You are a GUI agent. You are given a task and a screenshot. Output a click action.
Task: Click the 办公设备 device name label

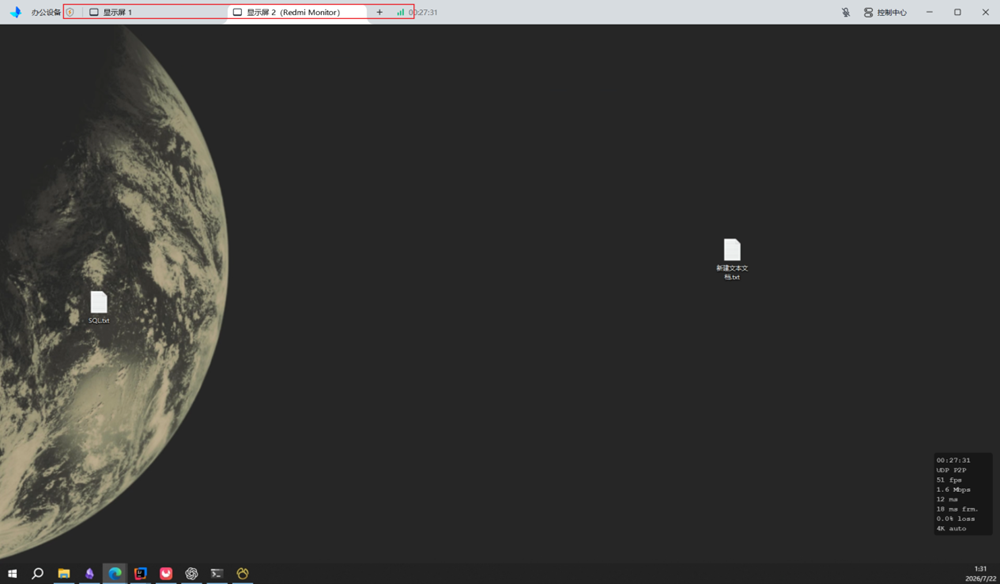click(x=46, y=12)
